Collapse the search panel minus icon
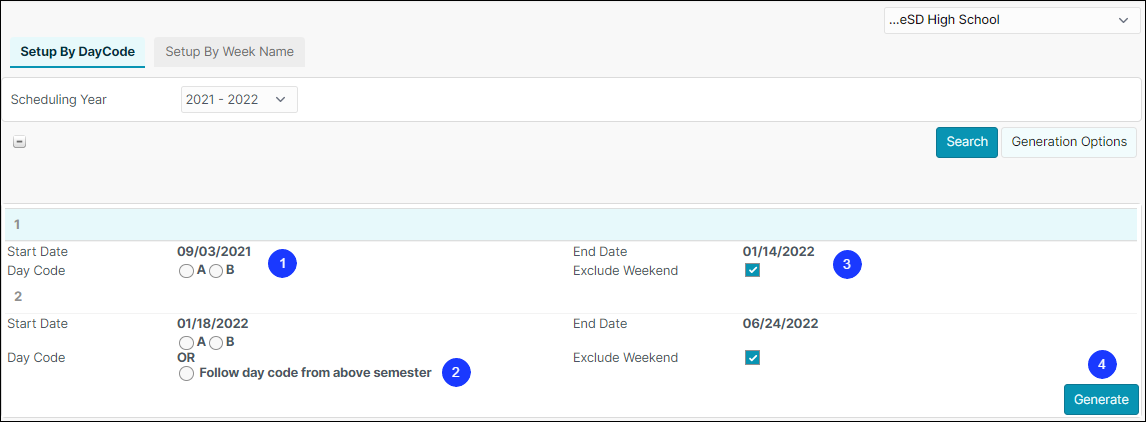Screen dimensions: 1146x422 tap(20, 143)
